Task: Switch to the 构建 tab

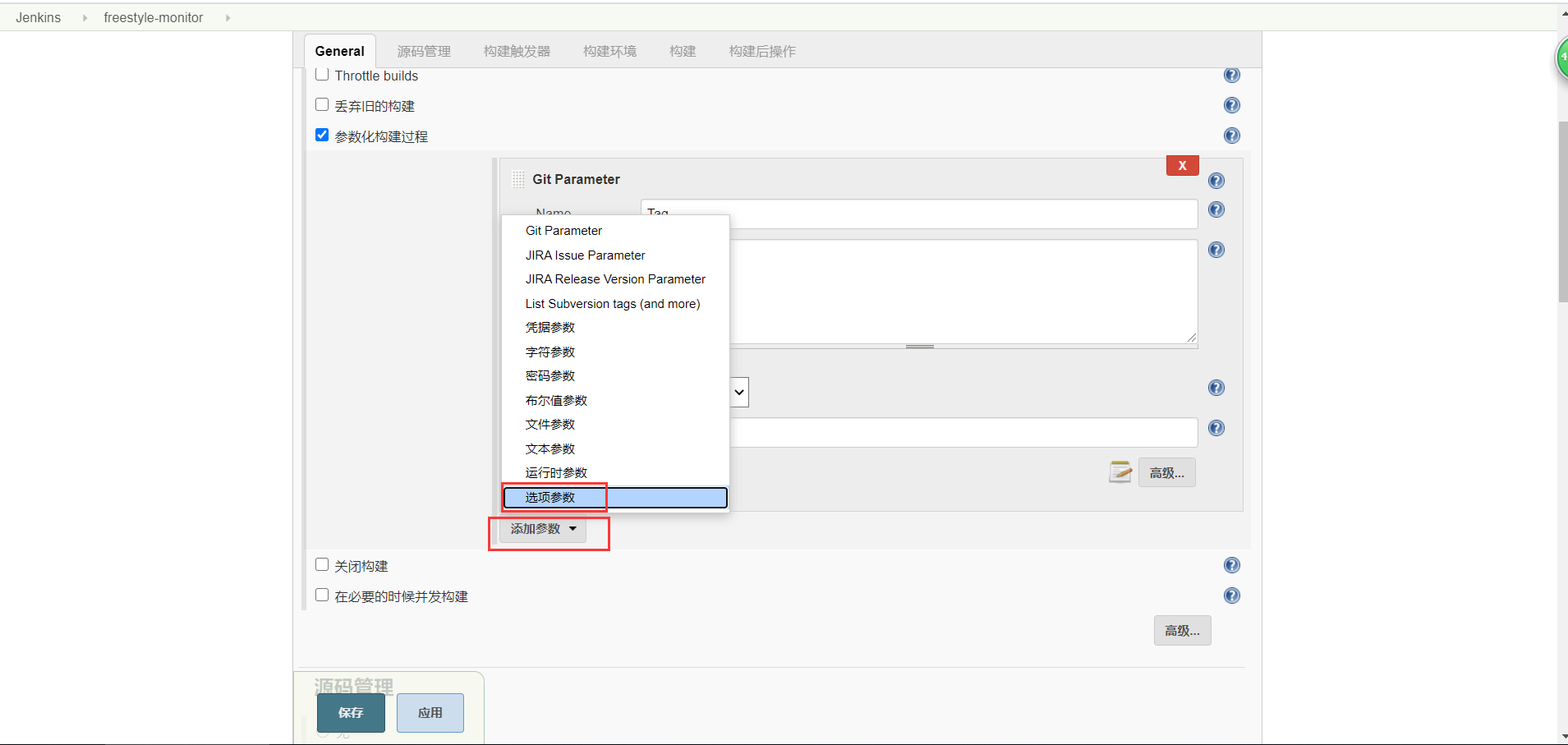Action: click(683, 51)
